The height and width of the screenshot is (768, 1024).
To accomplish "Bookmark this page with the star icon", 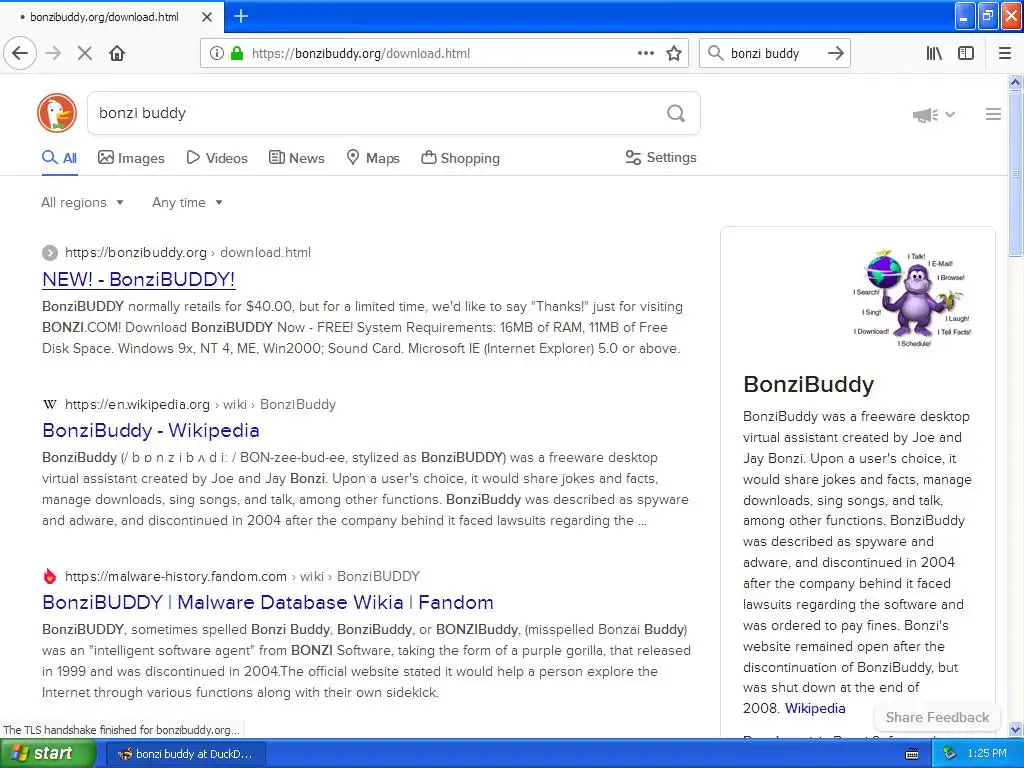I will (674, 54).
